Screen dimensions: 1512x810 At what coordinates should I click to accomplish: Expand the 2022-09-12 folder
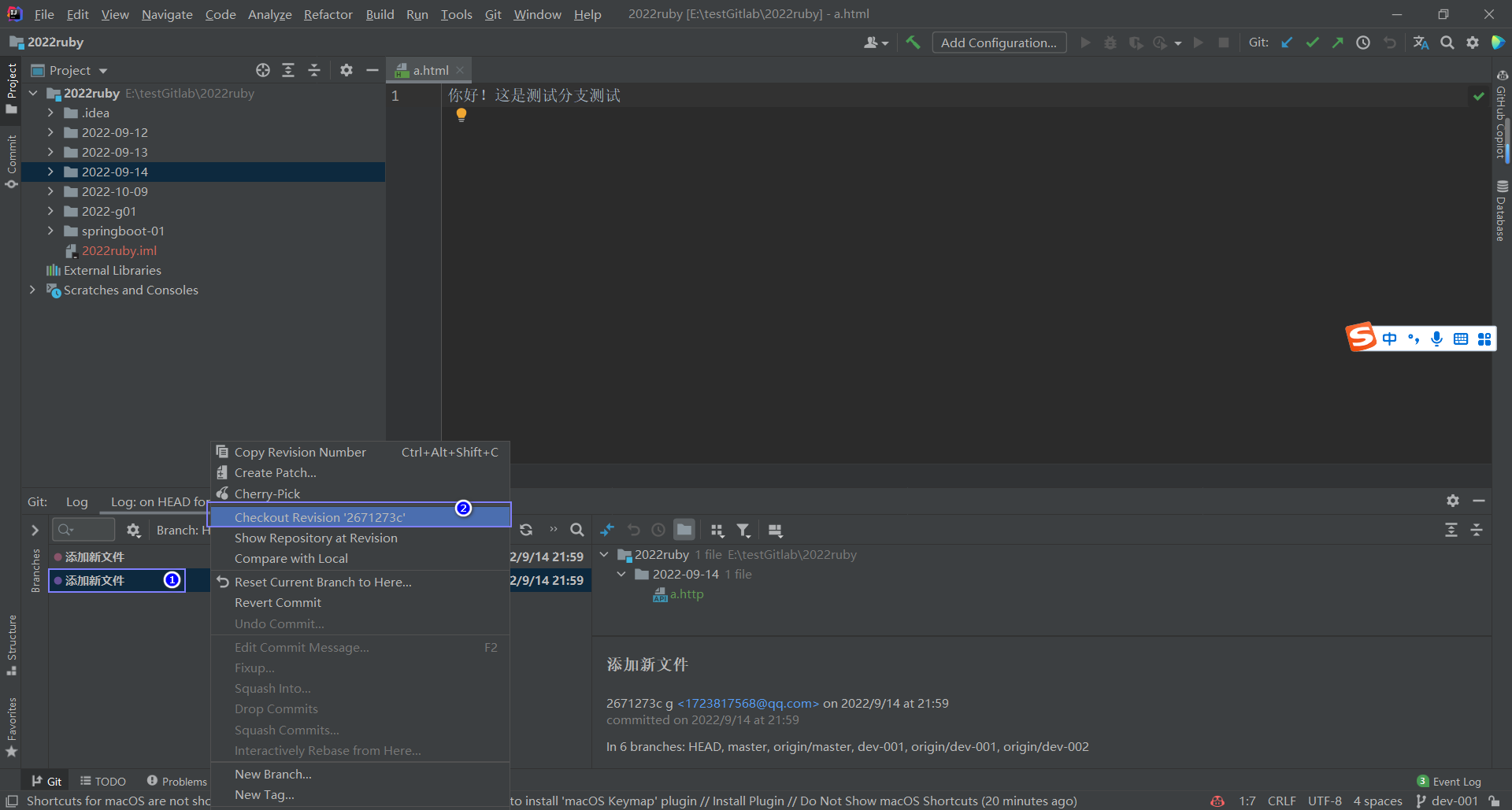50,132
